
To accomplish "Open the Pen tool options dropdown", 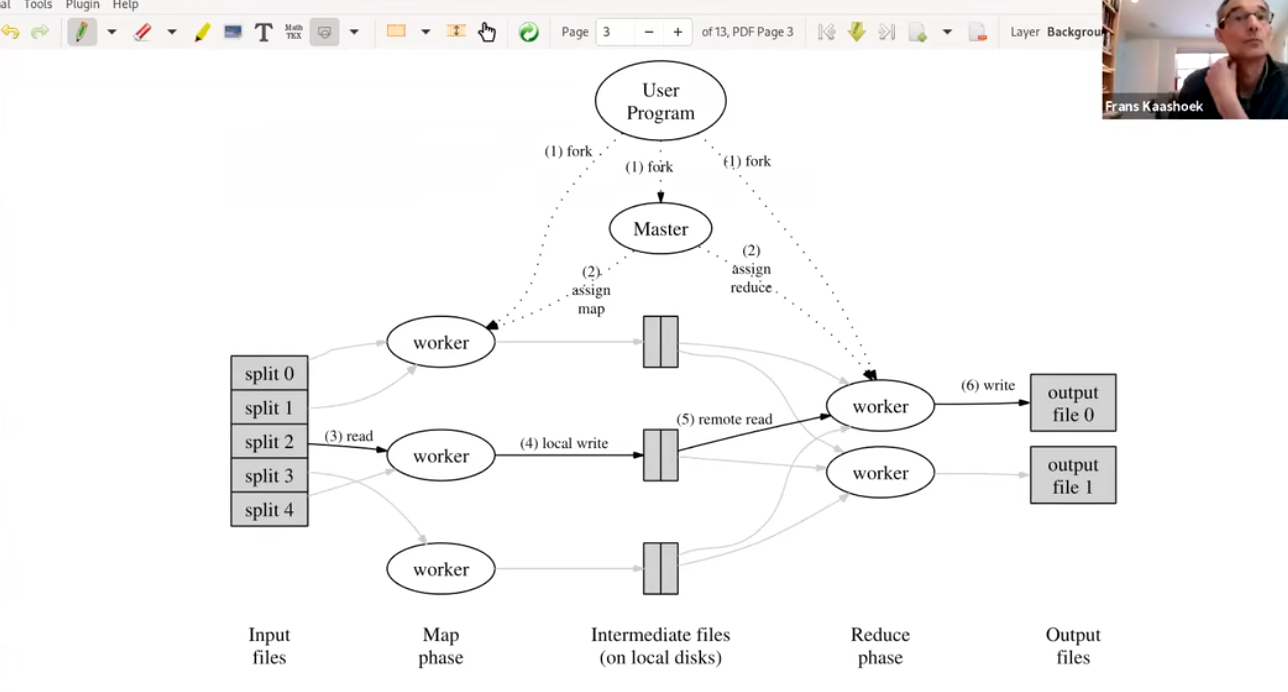I will pos(111,32).
